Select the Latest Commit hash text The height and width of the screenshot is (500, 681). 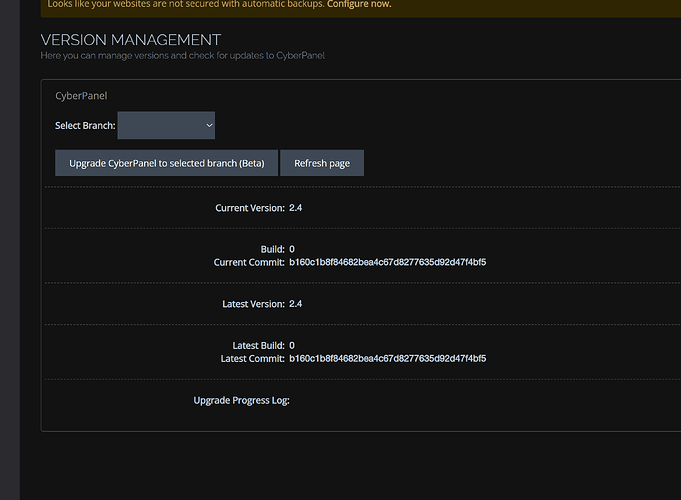387,359
